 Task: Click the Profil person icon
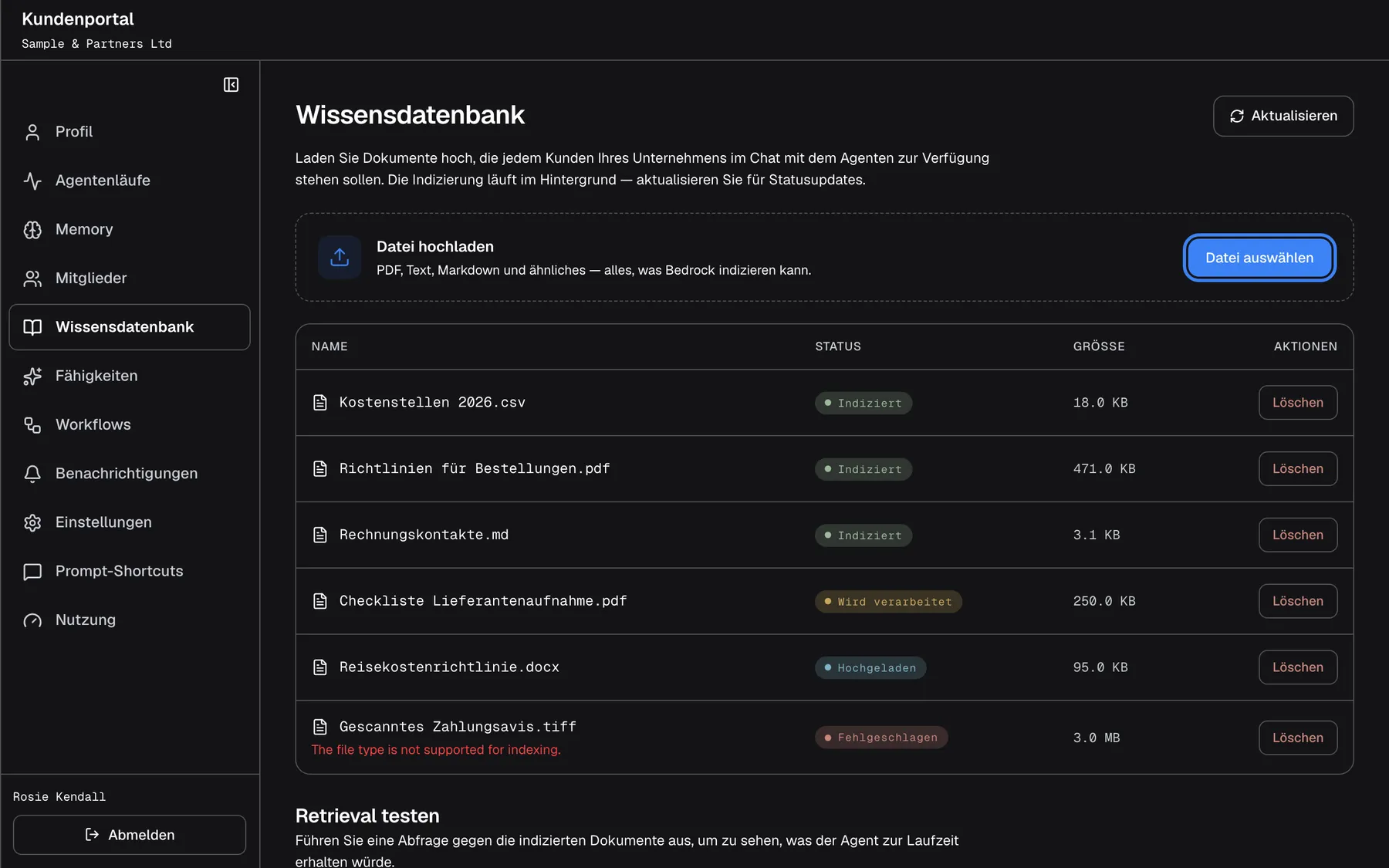(x=32, y=132)
